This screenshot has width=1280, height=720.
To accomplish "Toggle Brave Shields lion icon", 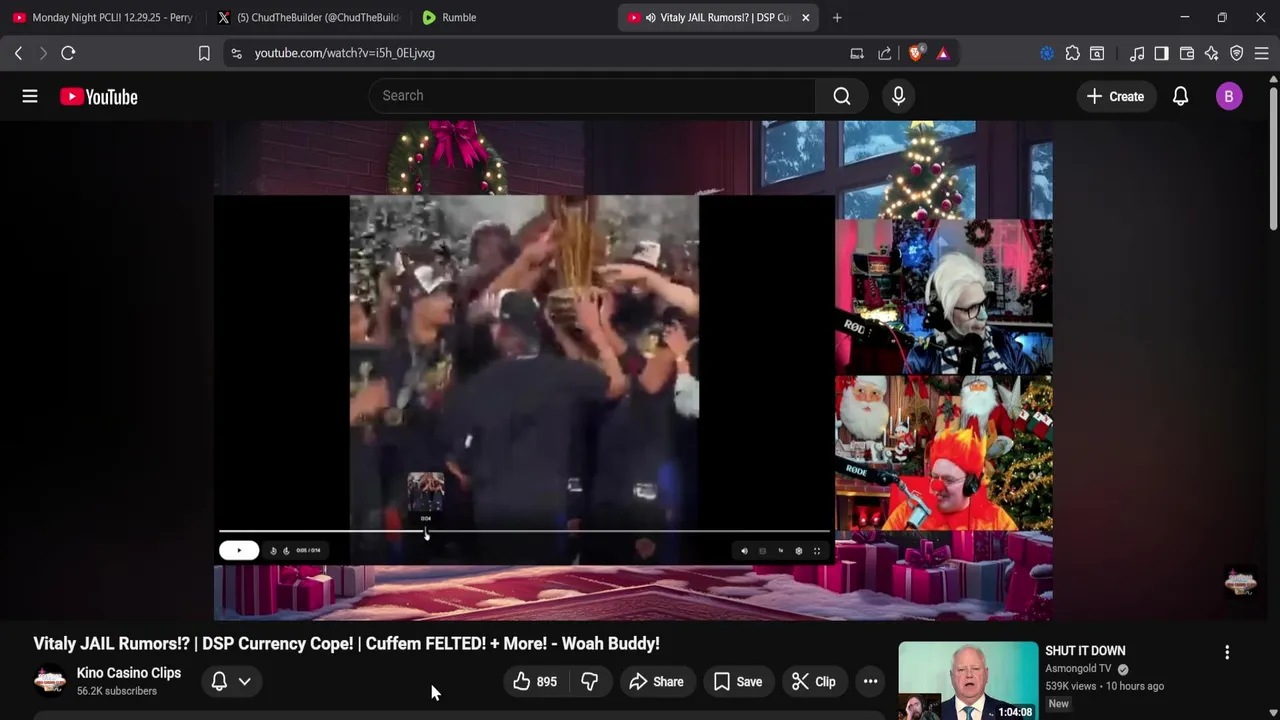I will [915, 53].
